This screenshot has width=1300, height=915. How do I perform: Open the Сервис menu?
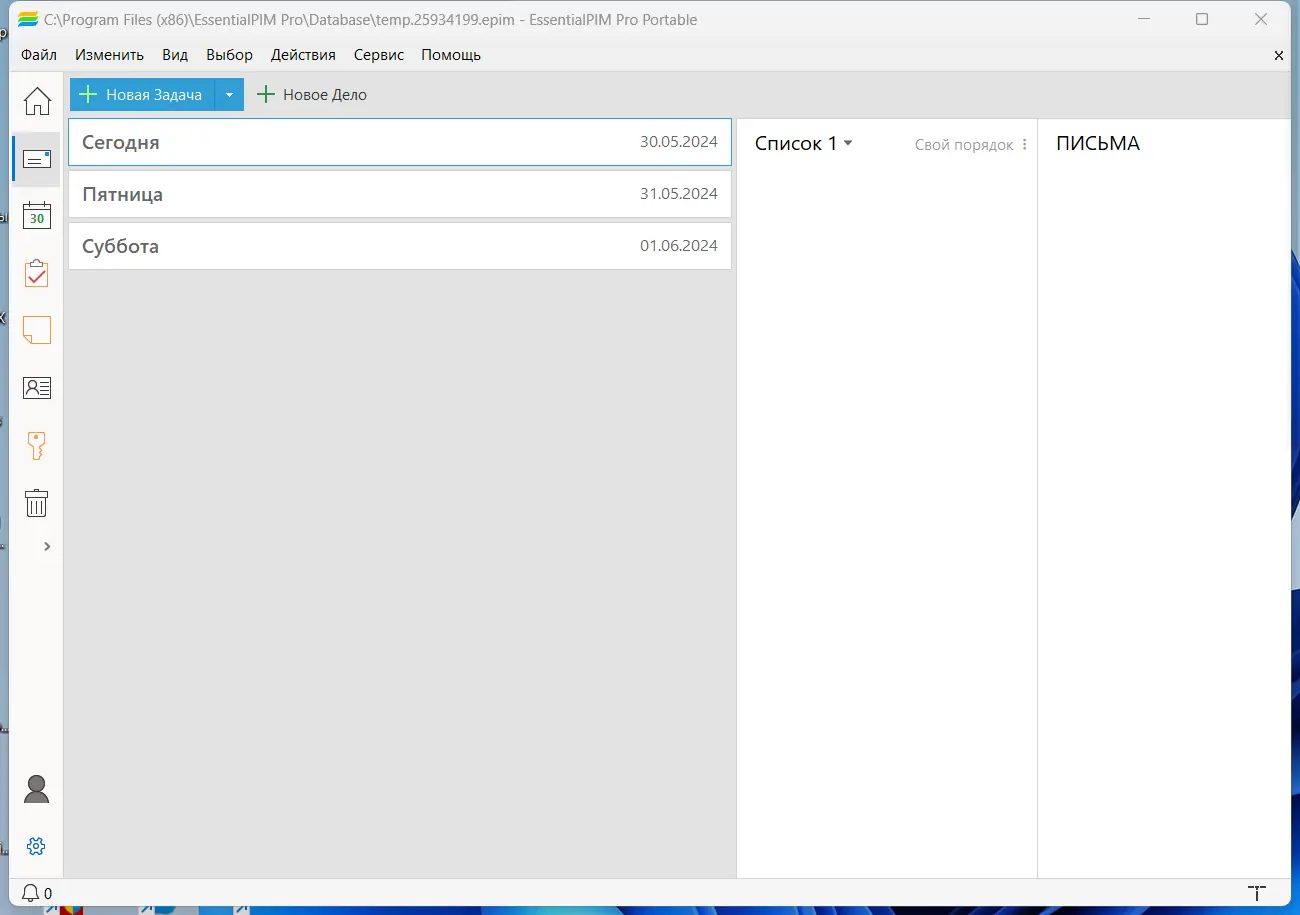[379, 55]
